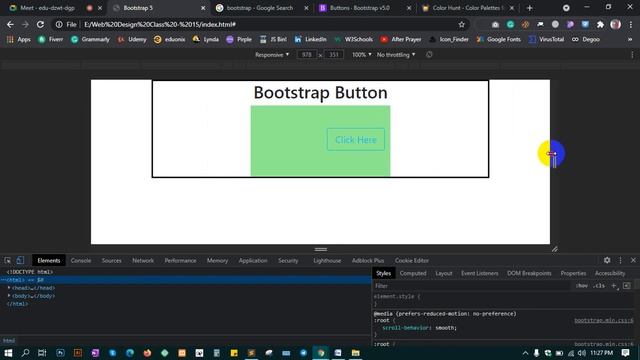The height and width of the screenshot is (360, 640).
Task: Click the rotate device icon in device toolbar
Action: click(429, 55)
